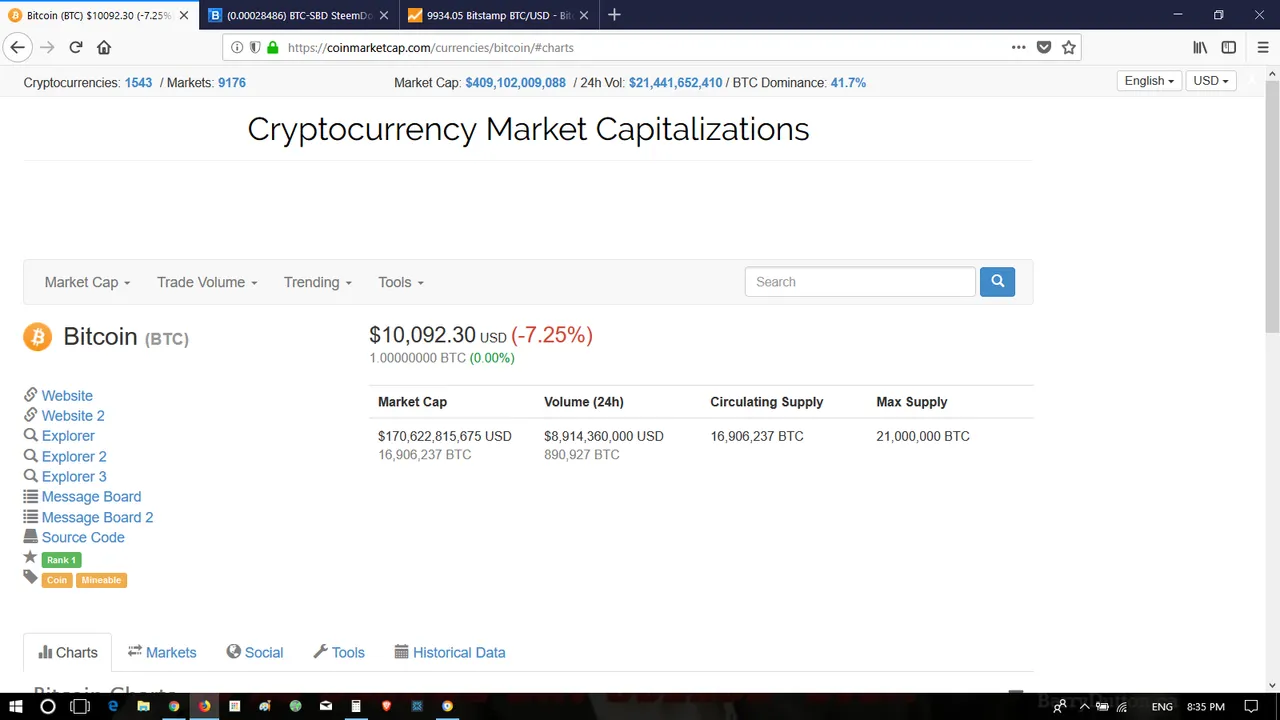Switch to Firefox in the taskbar
1280x720 pixels.
[204, 706]
